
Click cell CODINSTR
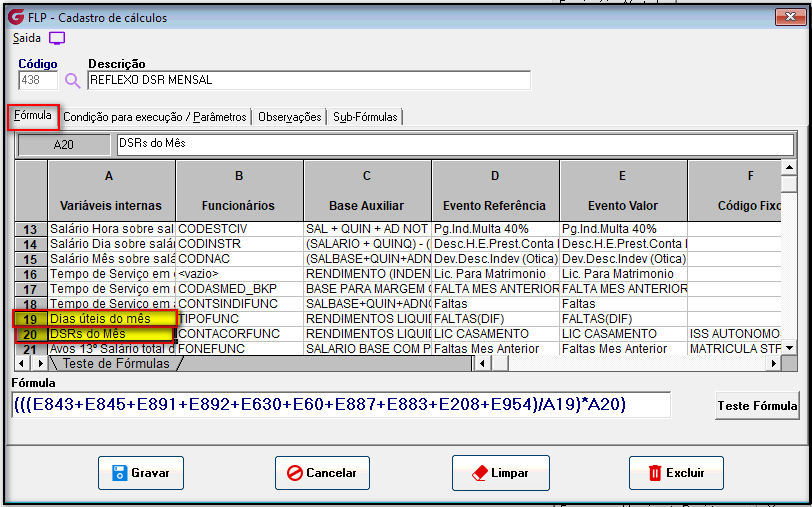239,244
